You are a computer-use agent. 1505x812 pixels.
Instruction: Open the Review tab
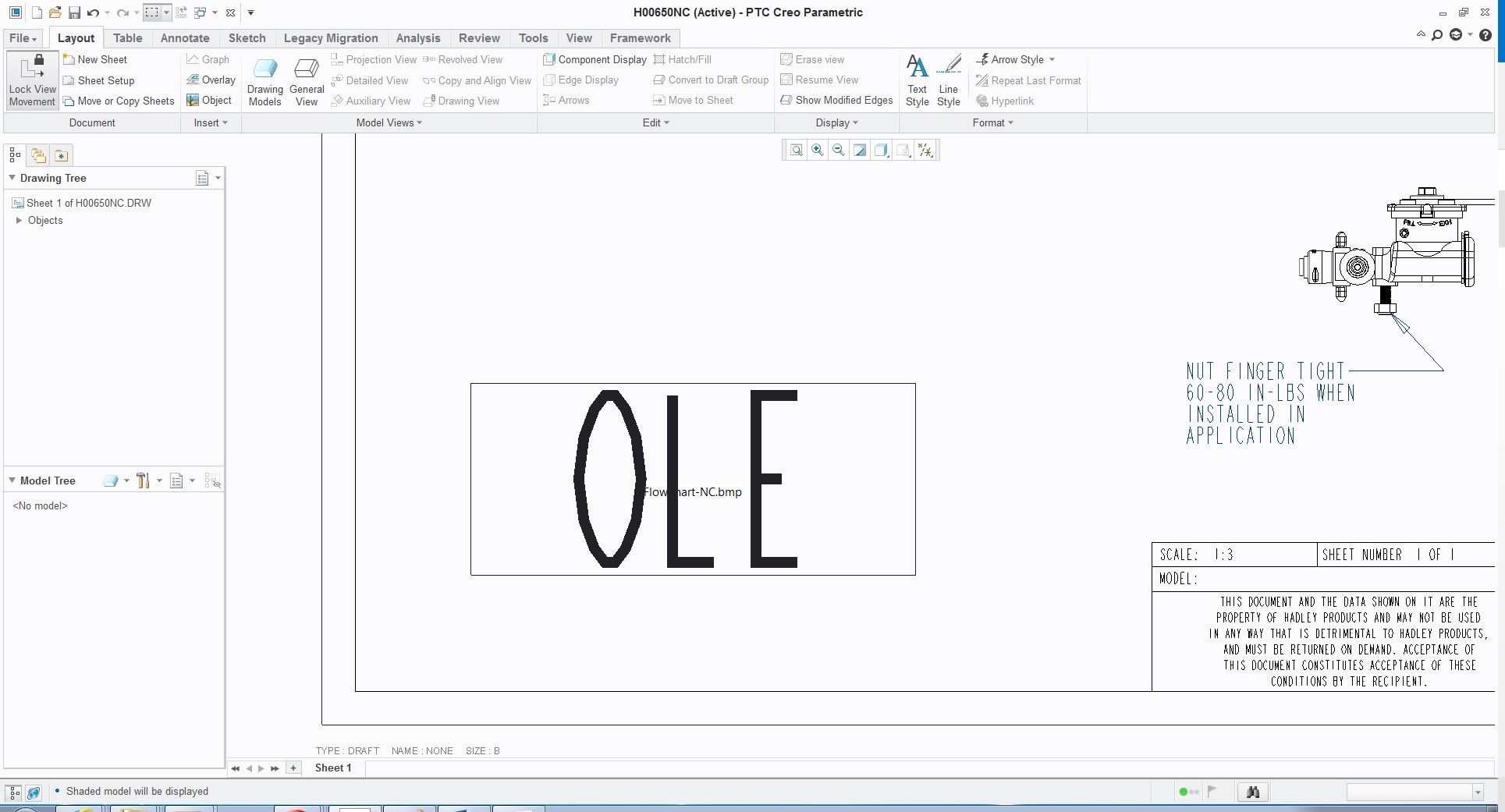[x=479, y=37]
